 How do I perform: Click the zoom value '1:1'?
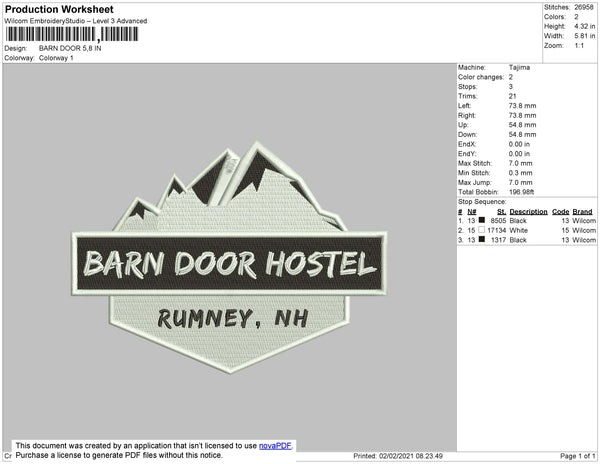[x=579, y=46]
